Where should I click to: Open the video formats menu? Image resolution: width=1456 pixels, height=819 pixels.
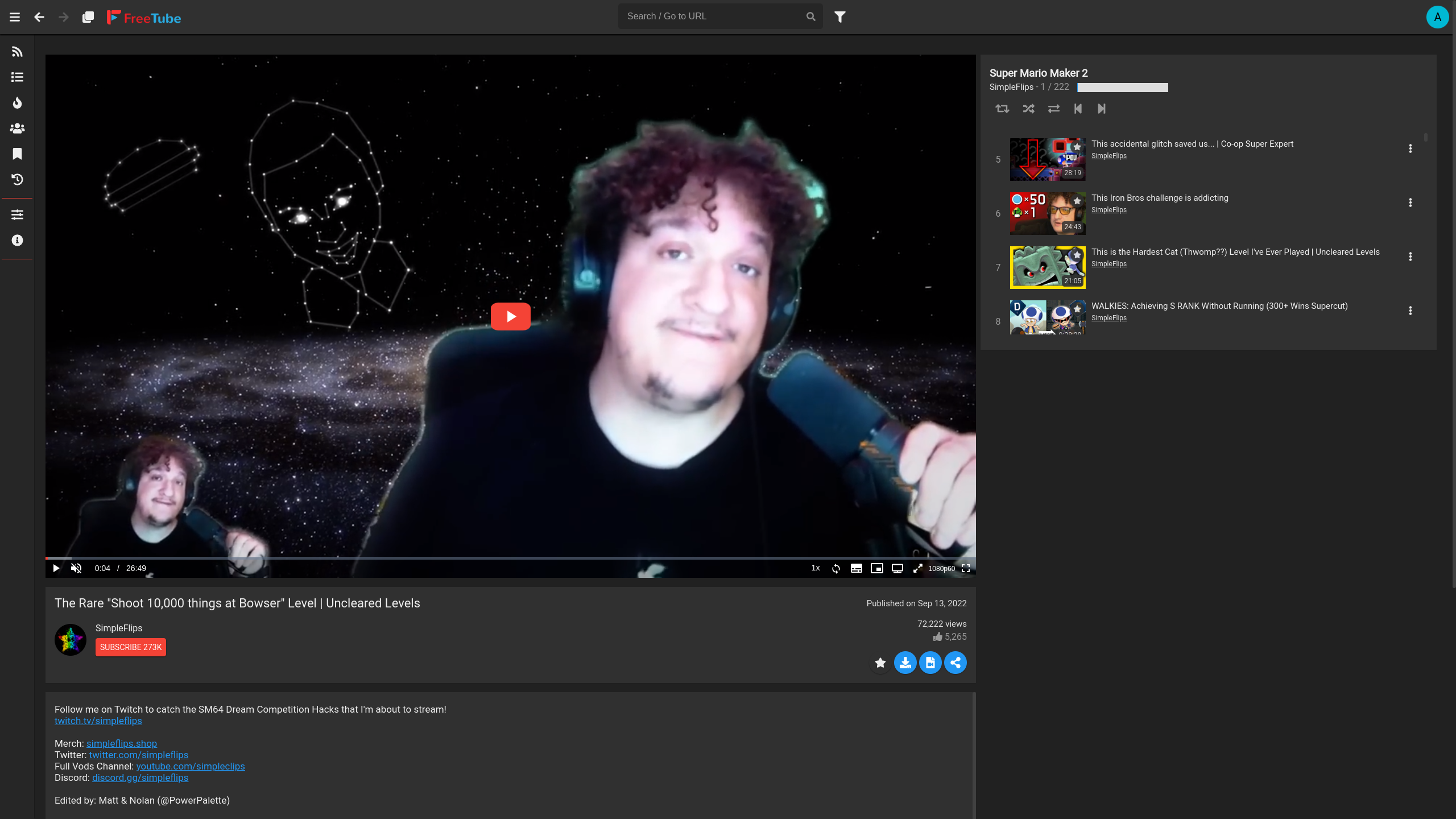(930, 663)
